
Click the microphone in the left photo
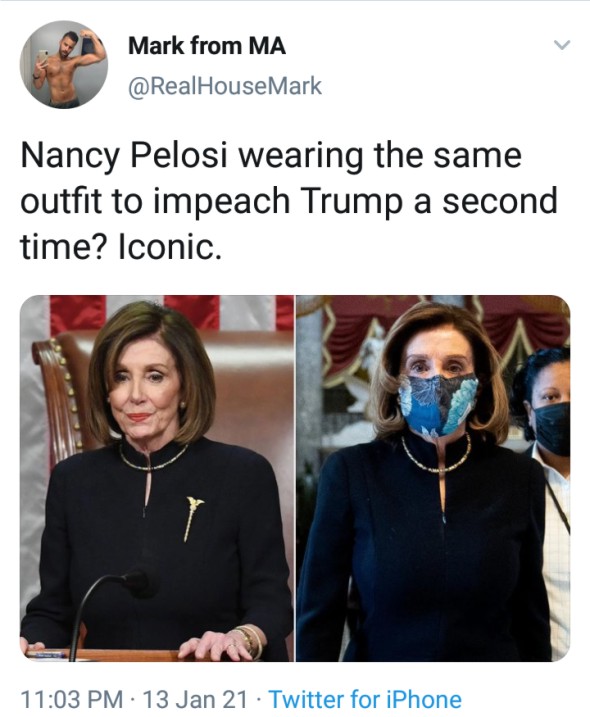coord(110,608)
